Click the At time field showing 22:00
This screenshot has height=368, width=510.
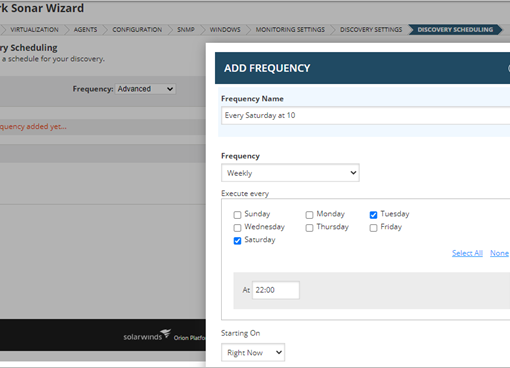pos(276,290)
